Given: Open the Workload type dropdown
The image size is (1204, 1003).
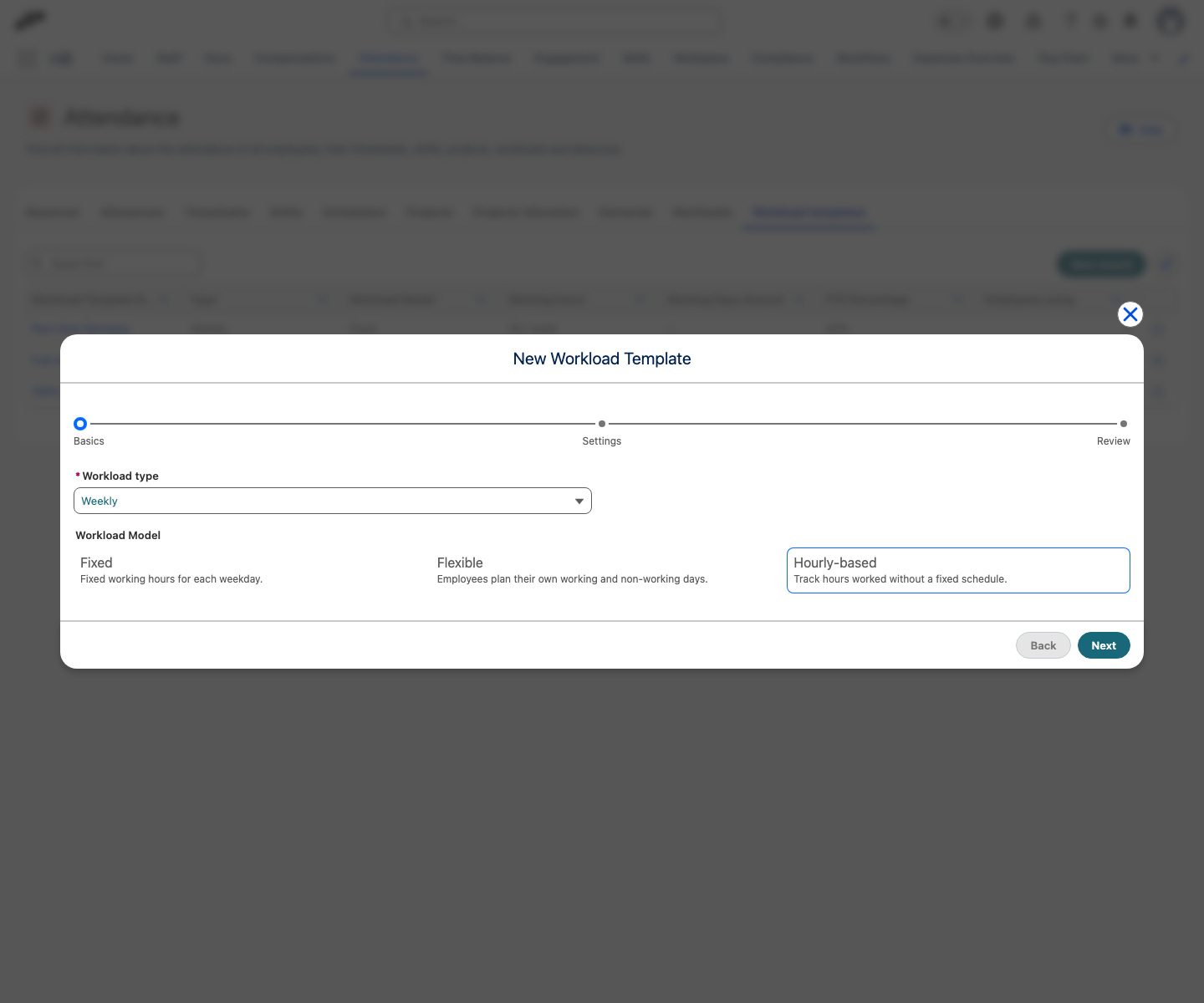Looking at the screenshot, I should [333, 501].
